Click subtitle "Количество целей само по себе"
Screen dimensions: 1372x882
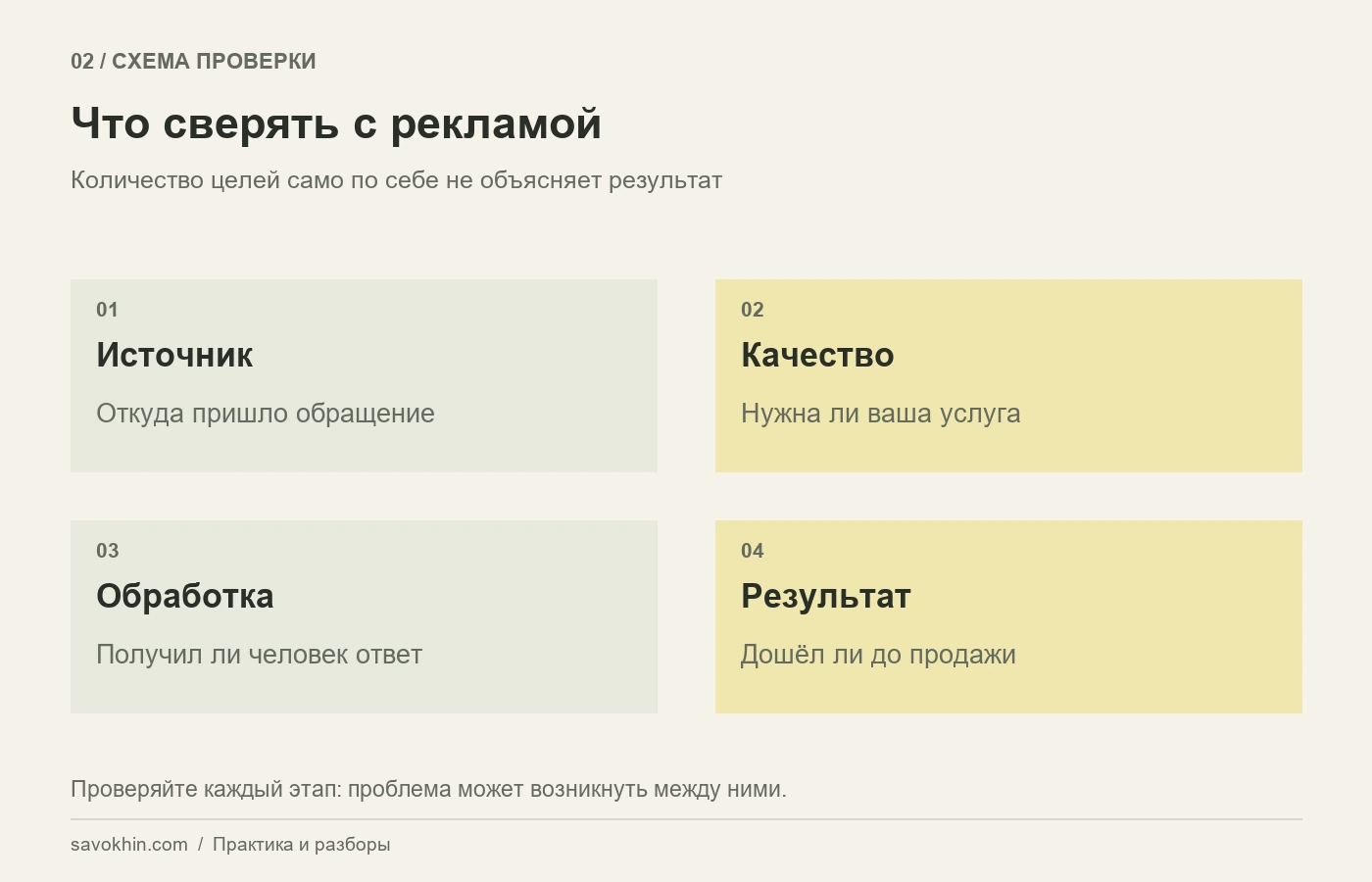(255, 180)
